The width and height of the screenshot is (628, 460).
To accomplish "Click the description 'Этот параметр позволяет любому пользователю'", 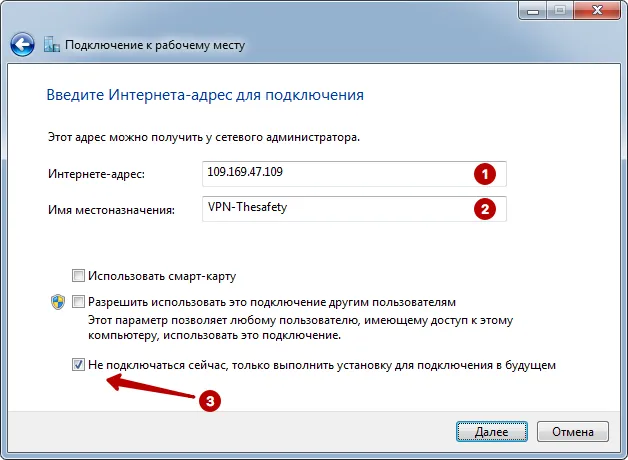I will pos(300,327).
